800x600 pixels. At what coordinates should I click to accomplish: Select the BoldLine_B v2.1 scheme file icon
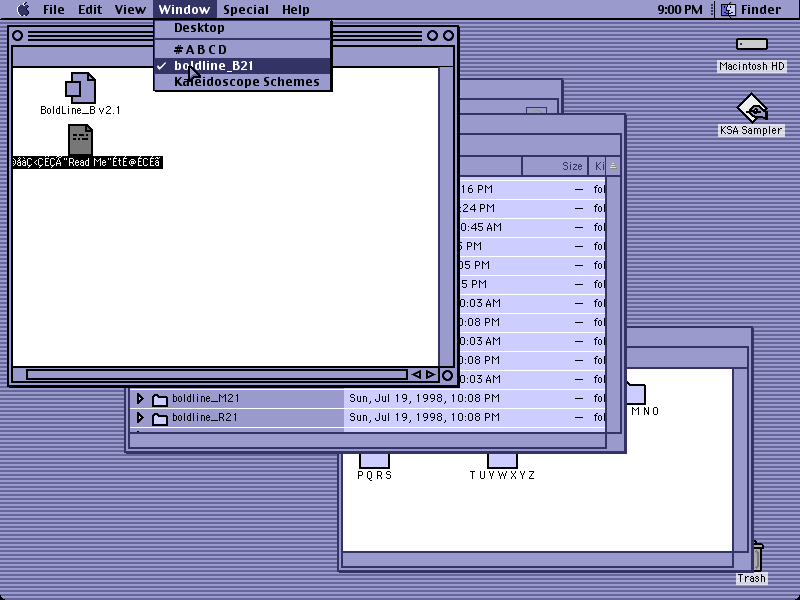click(x=81, y=87)
